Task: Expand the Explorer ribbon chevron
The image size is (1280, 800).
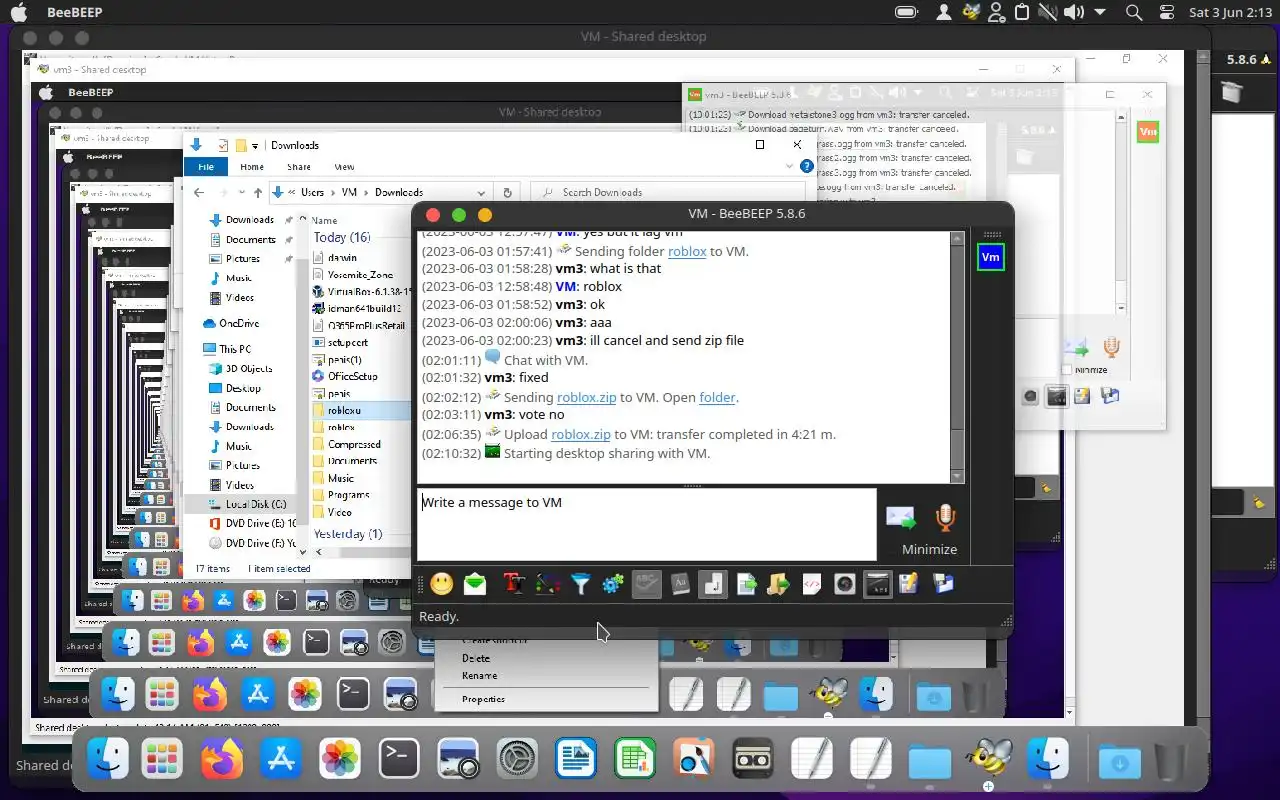Action: pos(790,166)
